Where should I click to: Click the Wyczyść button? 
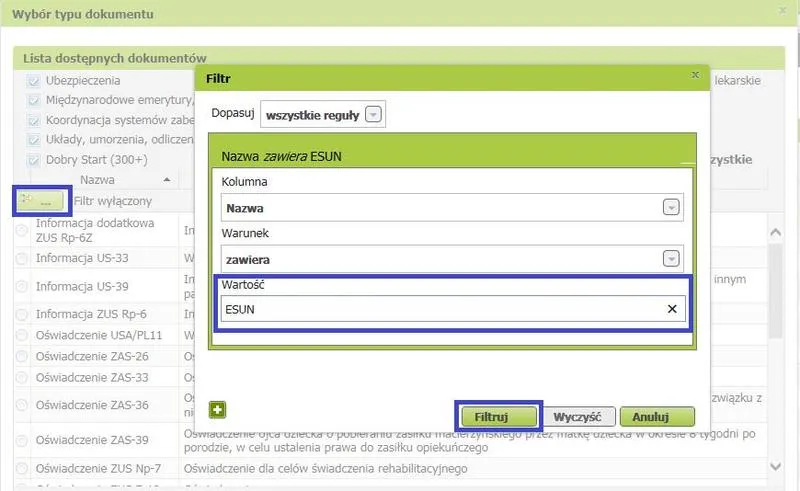coord(578,416)
